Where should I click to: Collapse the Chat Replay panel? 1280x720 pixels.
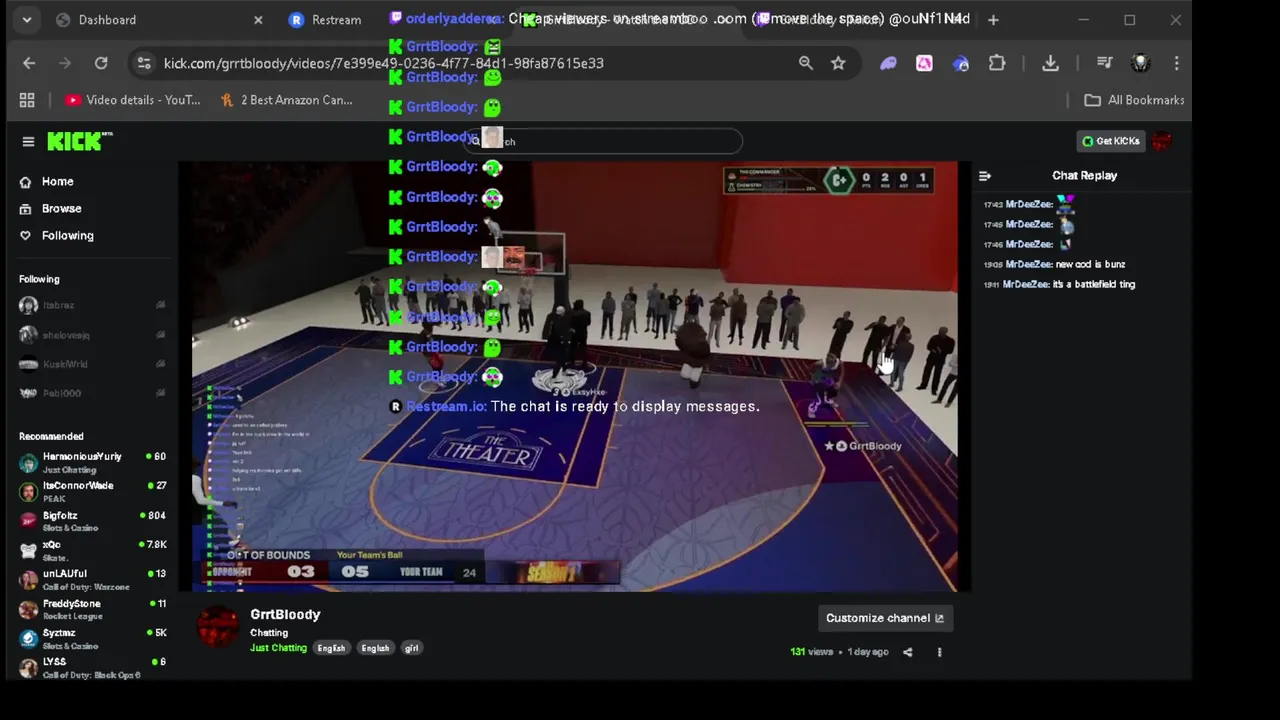[x=985, y=176]
